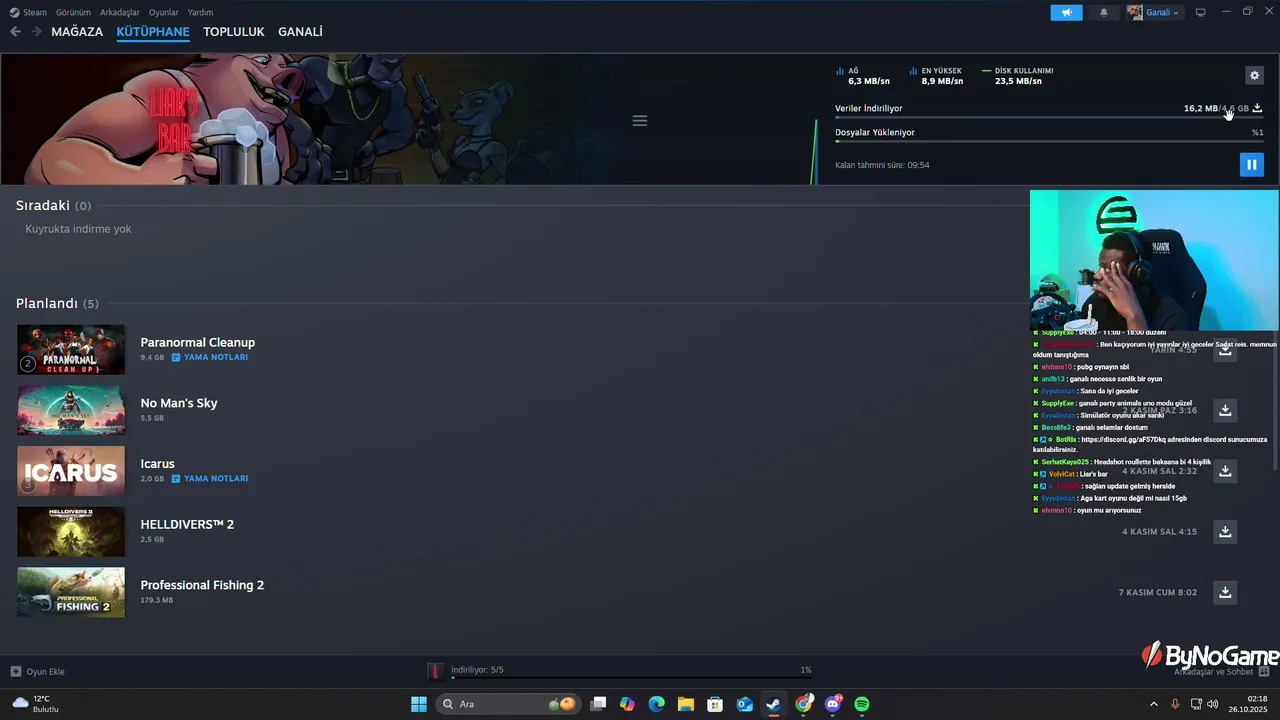The image size is (1280, 720).
Task: Open the Windows Start menu
Action: pyautogui.click(x=419, y=704)
